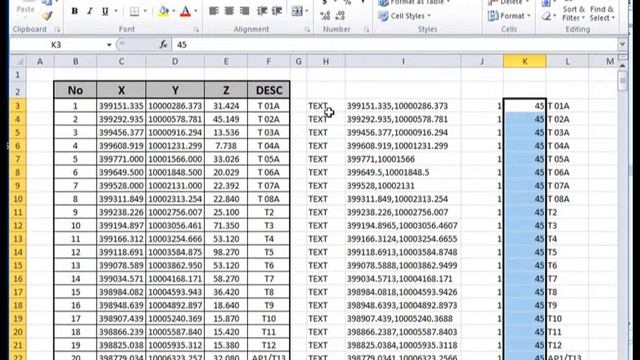
Task: Open the Borders dropdown arrow
Action: (x=145, y=11)
